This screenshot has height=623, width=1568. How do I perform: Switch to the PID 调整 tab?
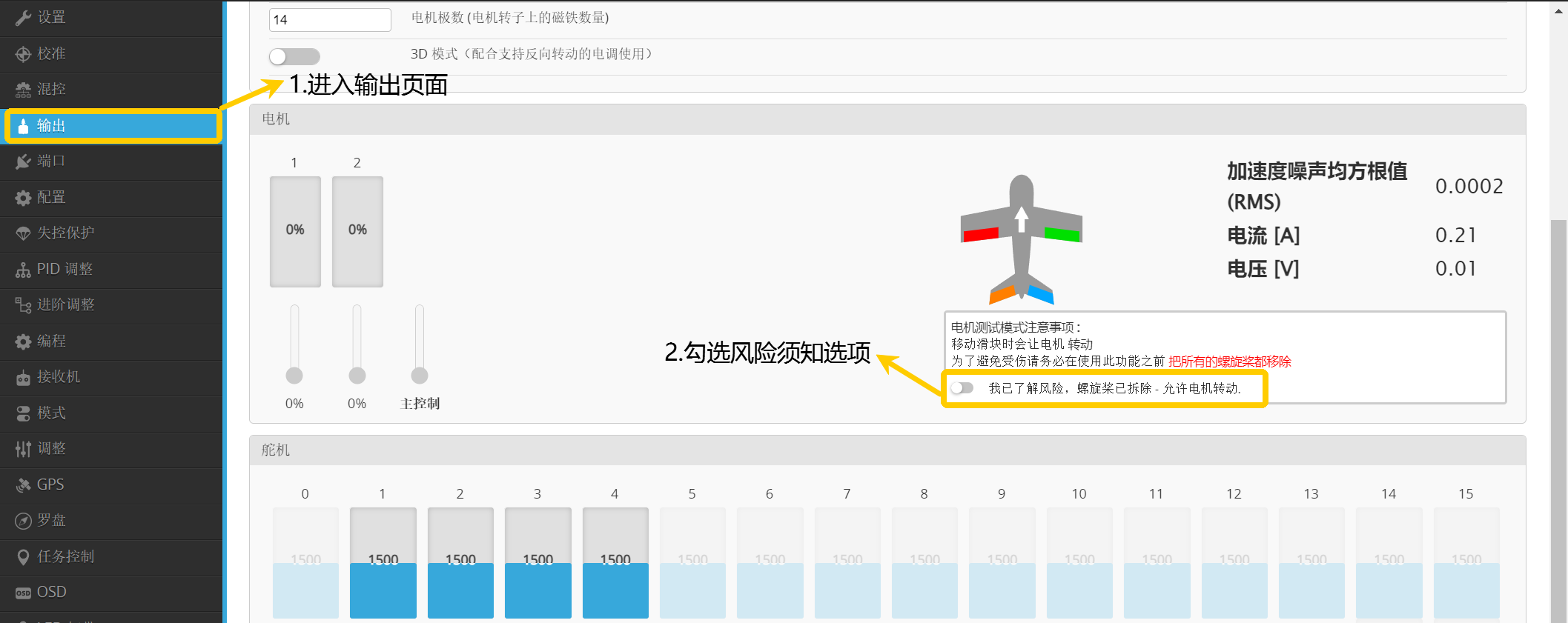65,269
